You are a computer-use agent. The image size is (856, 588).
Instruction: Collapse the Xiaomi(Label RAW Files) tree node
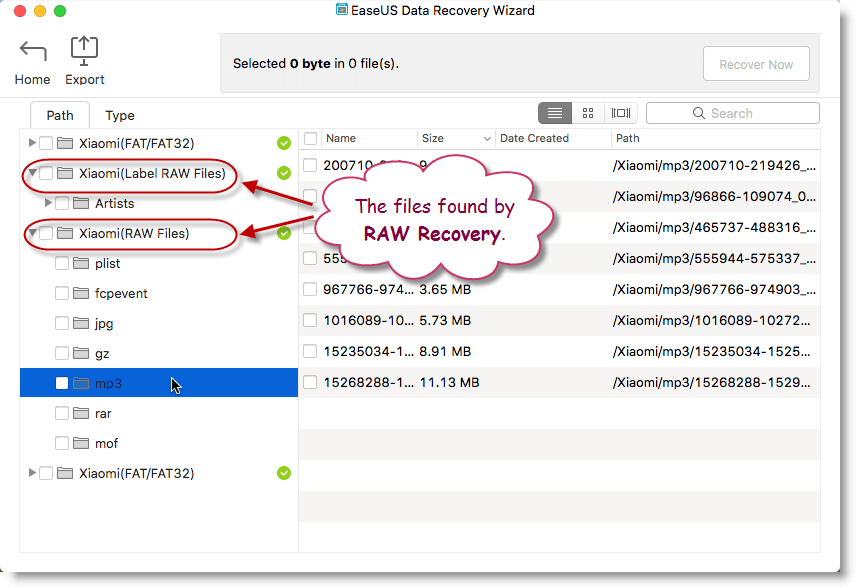[32, 173]
